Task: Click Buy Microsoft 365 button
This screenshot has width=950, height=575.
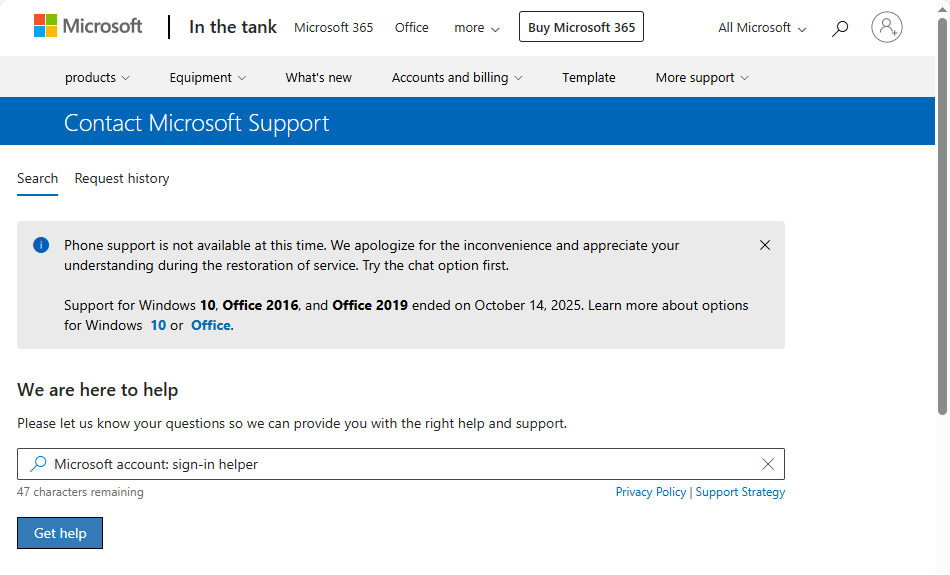Action: point(581,27)
